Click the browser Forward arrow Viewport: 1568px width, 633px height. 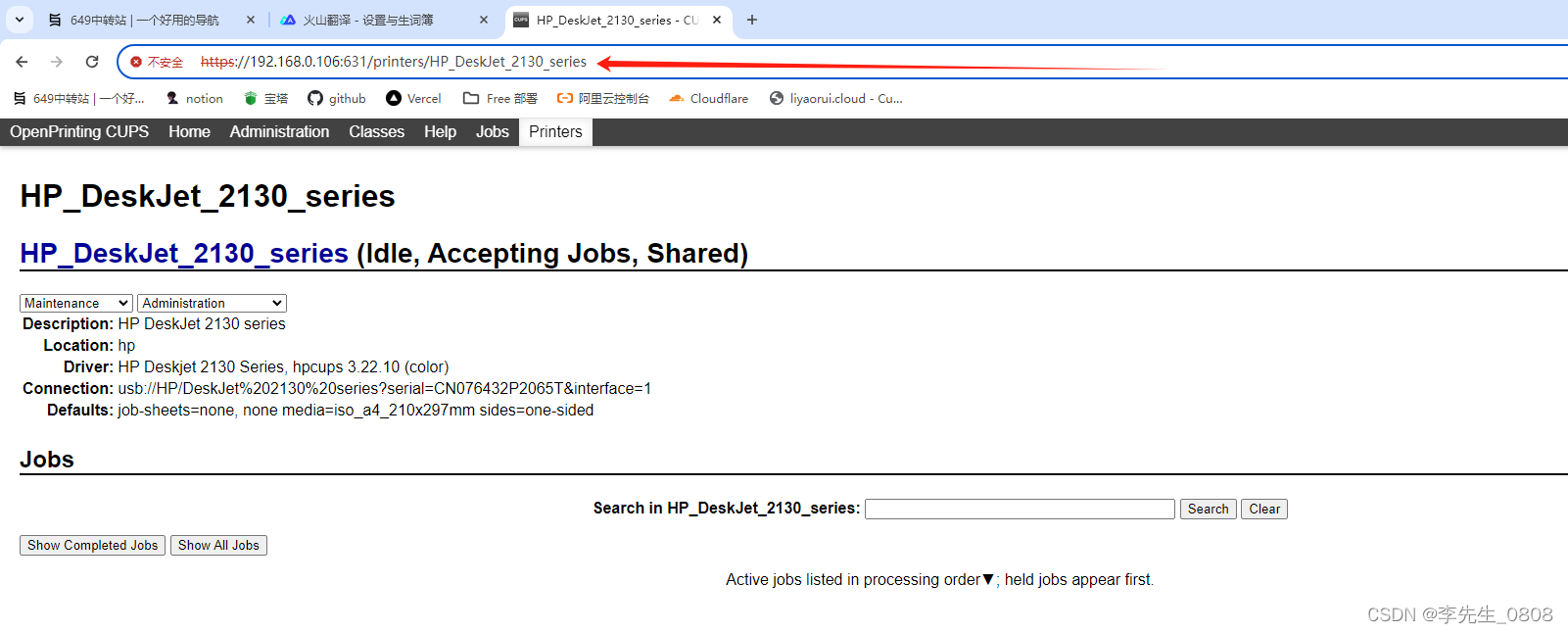pyautogui.click(x=57, y=62)
